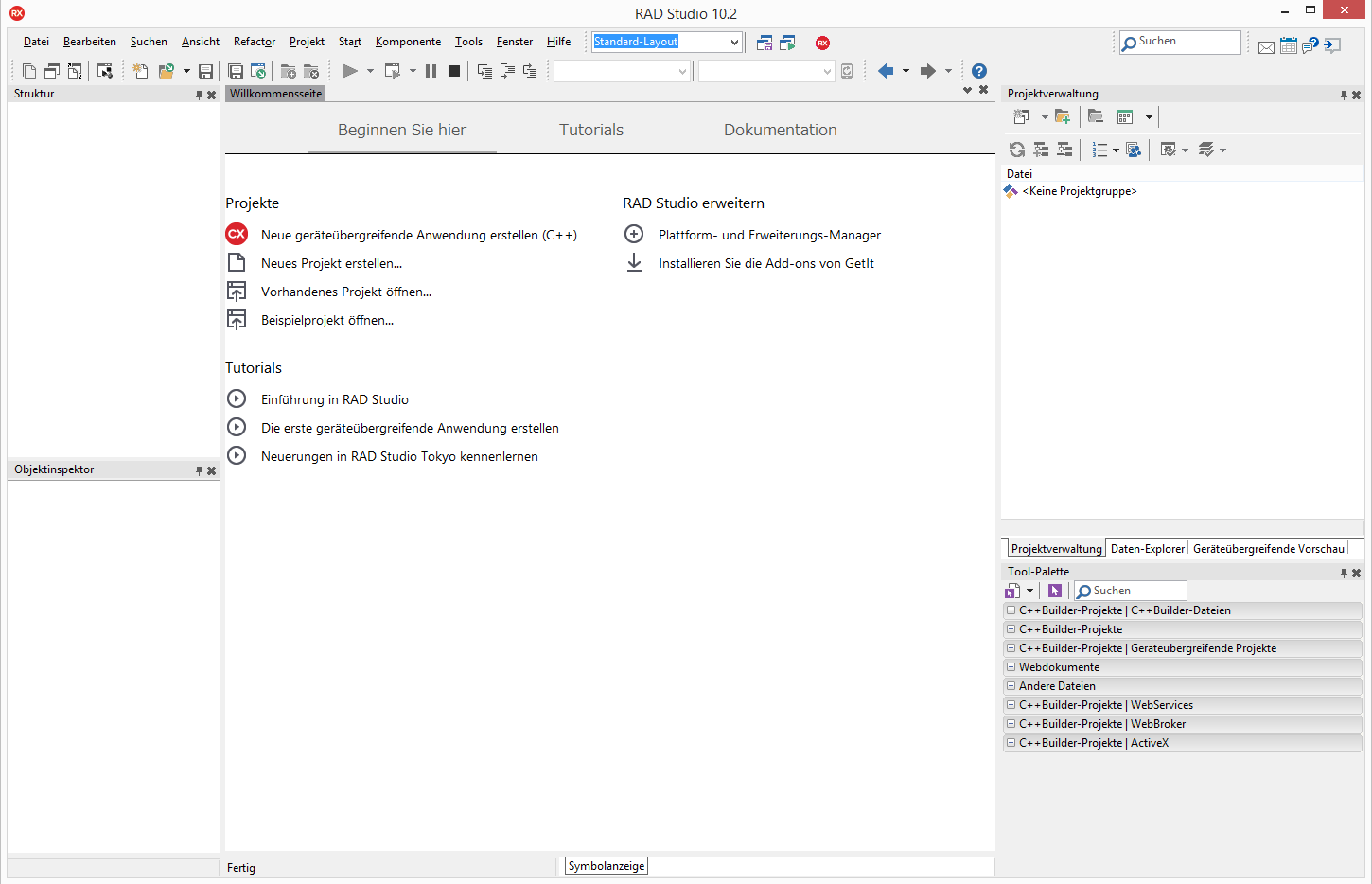
Task: Expand the Webdokumente category in Tool-Palette
Action: click(1011, 667)
